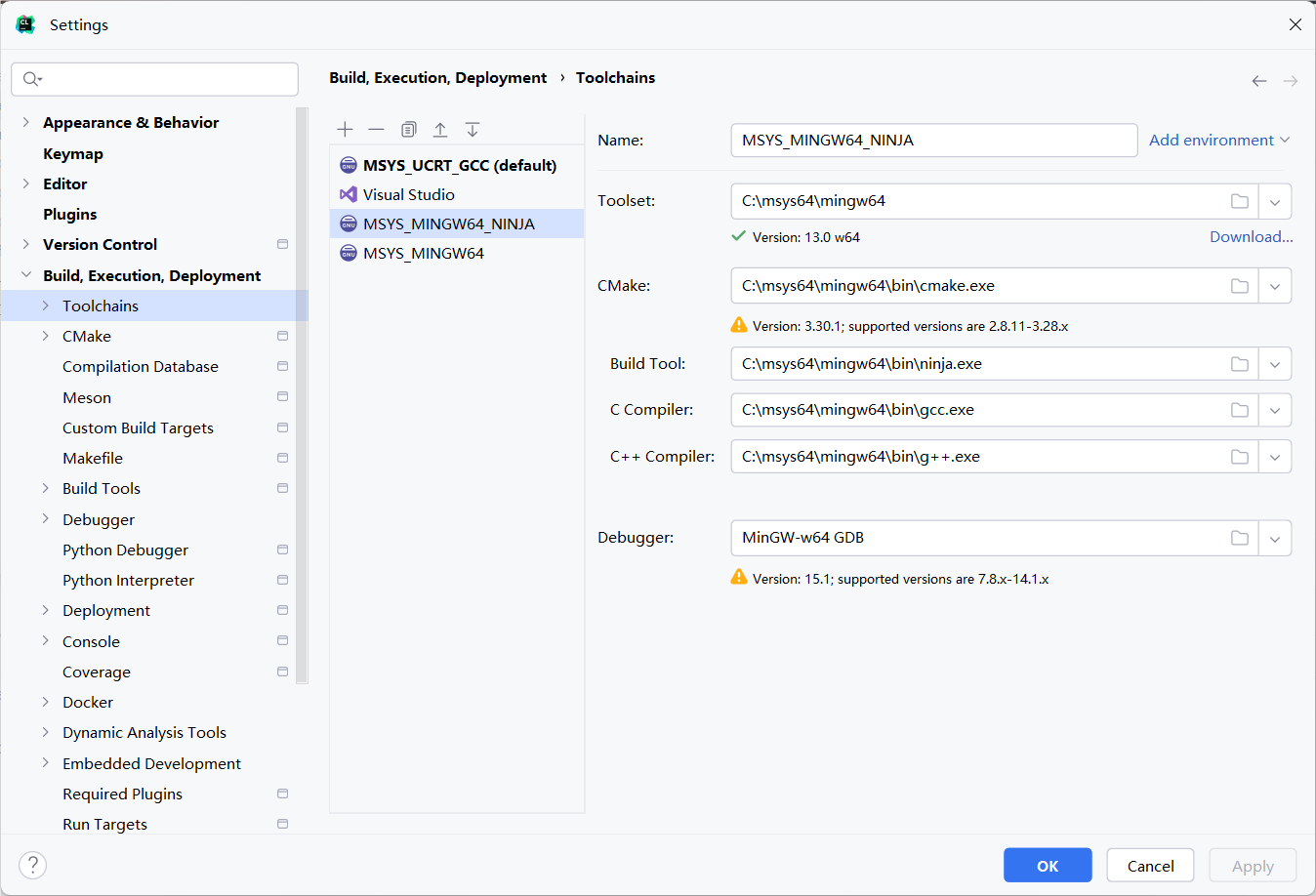
Task: Click the add toolchain plus icon
Action: click(345, 130)
